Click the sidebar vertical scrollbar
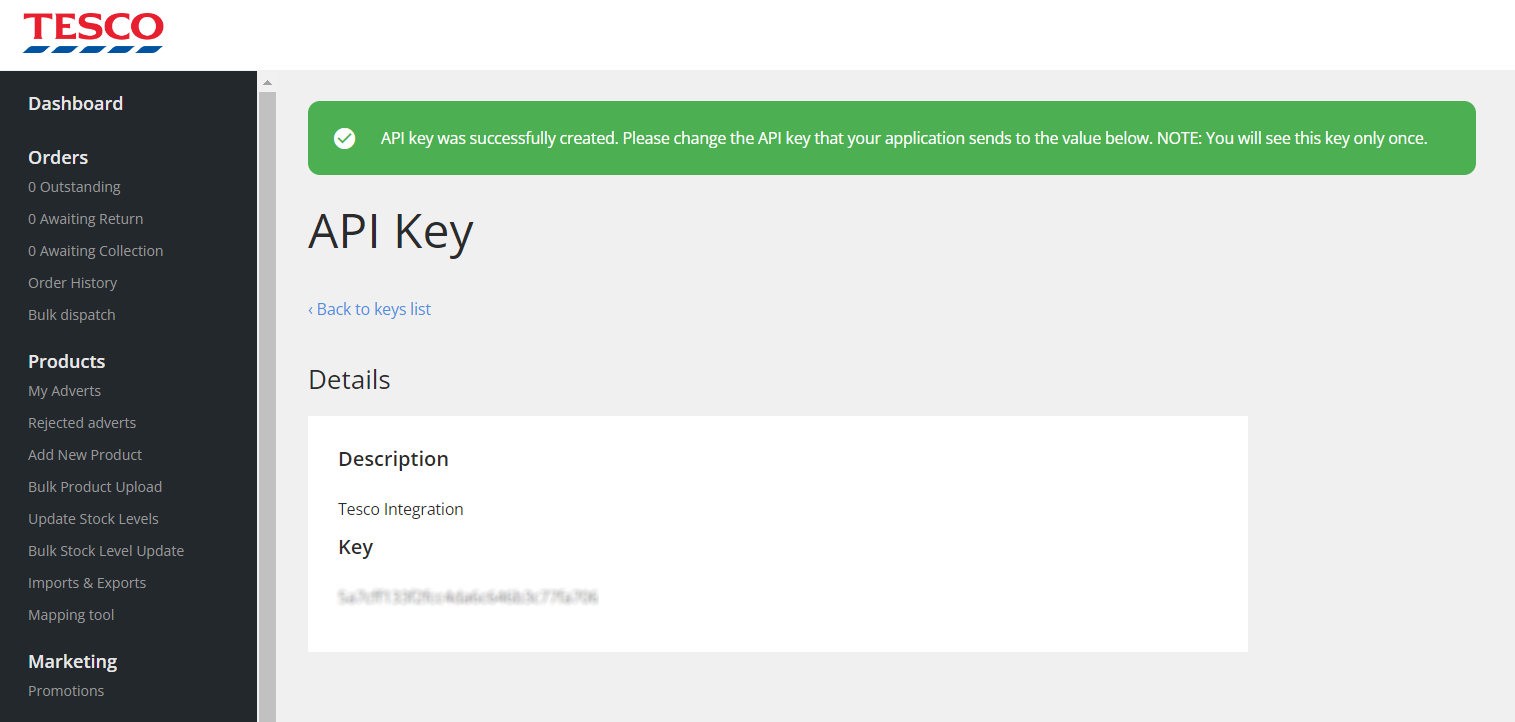 click(267, 406)
